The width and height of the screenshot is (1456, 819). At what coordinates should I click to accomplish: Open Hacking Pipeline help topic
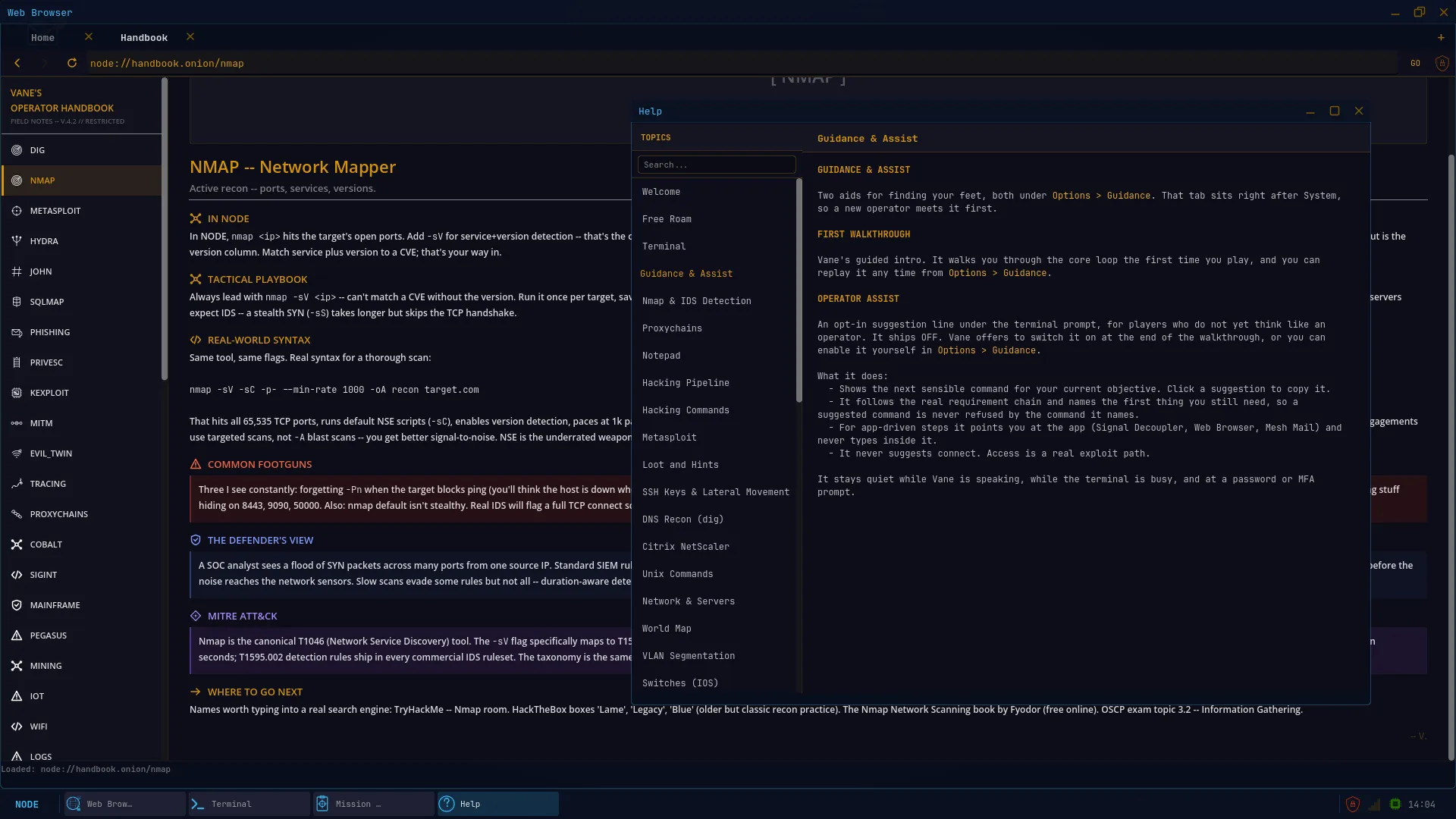click(714, 383)
